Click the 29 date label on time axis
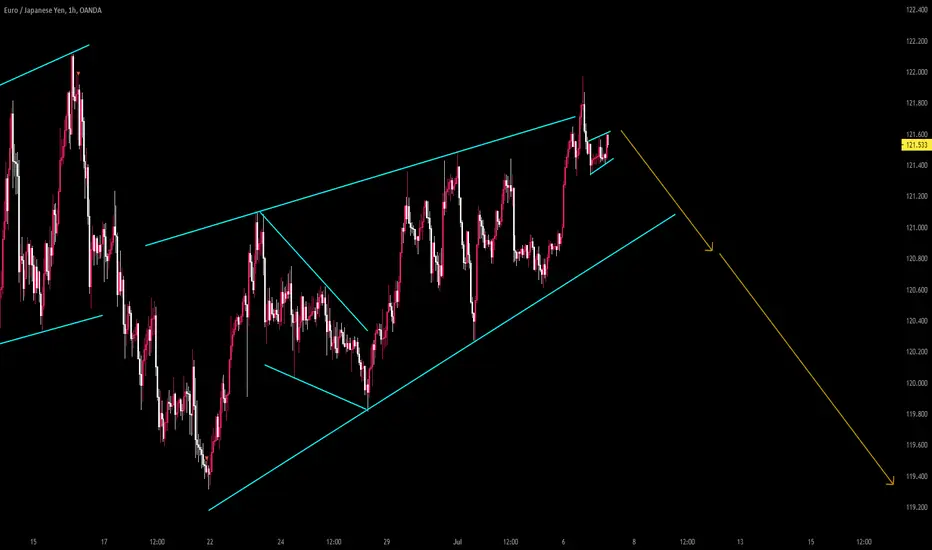 [386, 542]
